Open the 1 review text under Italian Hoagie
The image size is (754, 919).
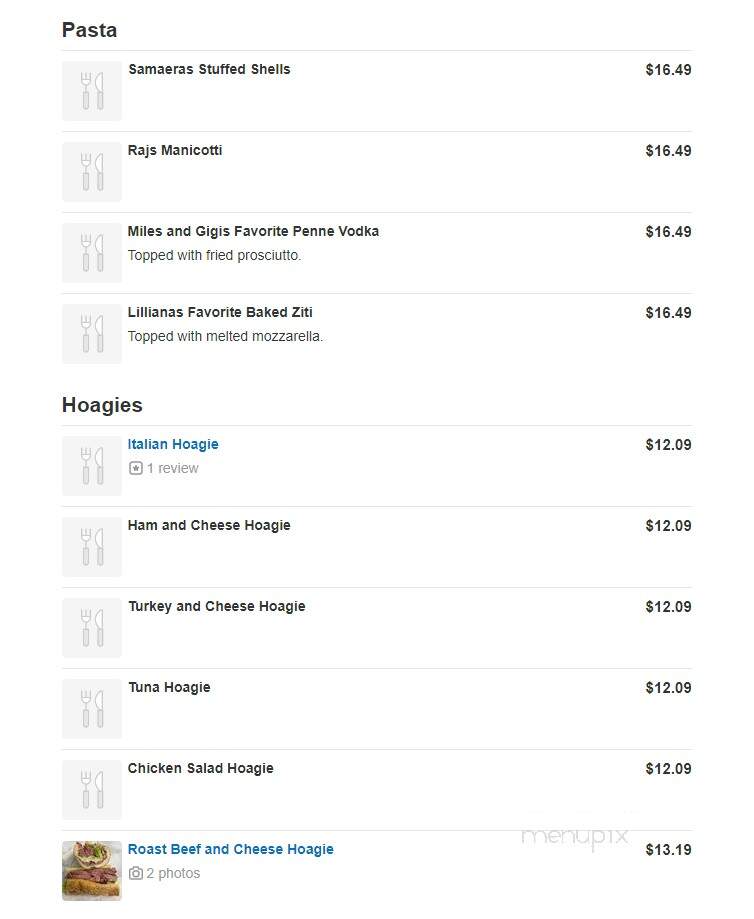(x=172, y=468)
